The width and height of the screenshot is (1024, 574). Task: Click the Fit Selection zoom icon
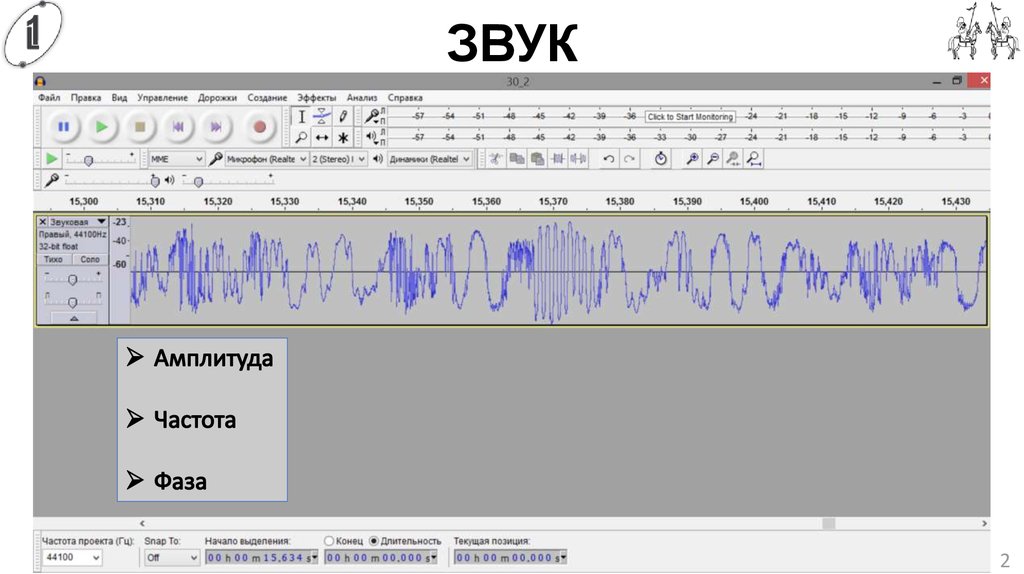(x=733, y=159)
